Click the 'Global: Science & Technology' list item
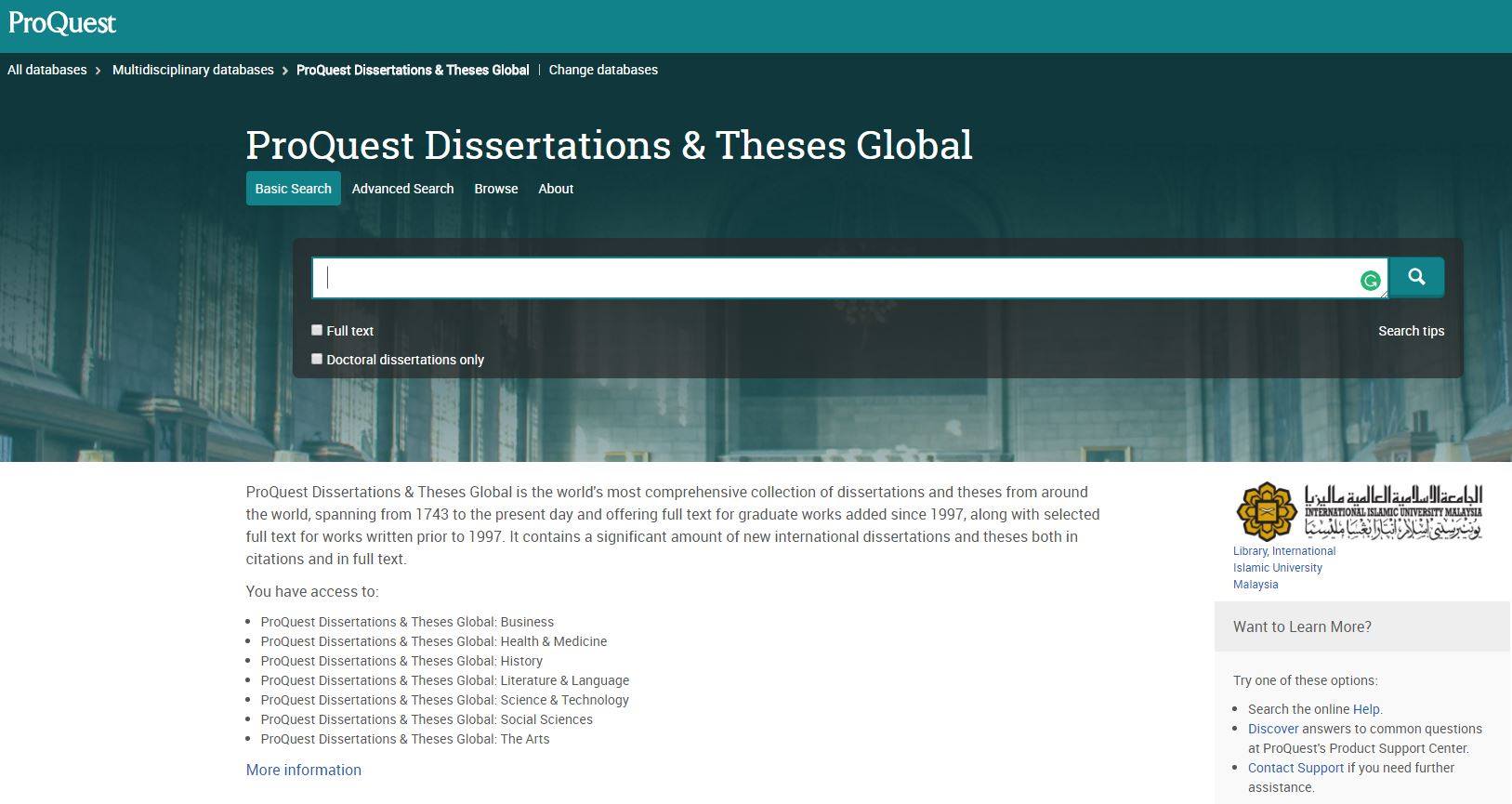Screen dimensions: 1512x804 [x=445, y=700]
